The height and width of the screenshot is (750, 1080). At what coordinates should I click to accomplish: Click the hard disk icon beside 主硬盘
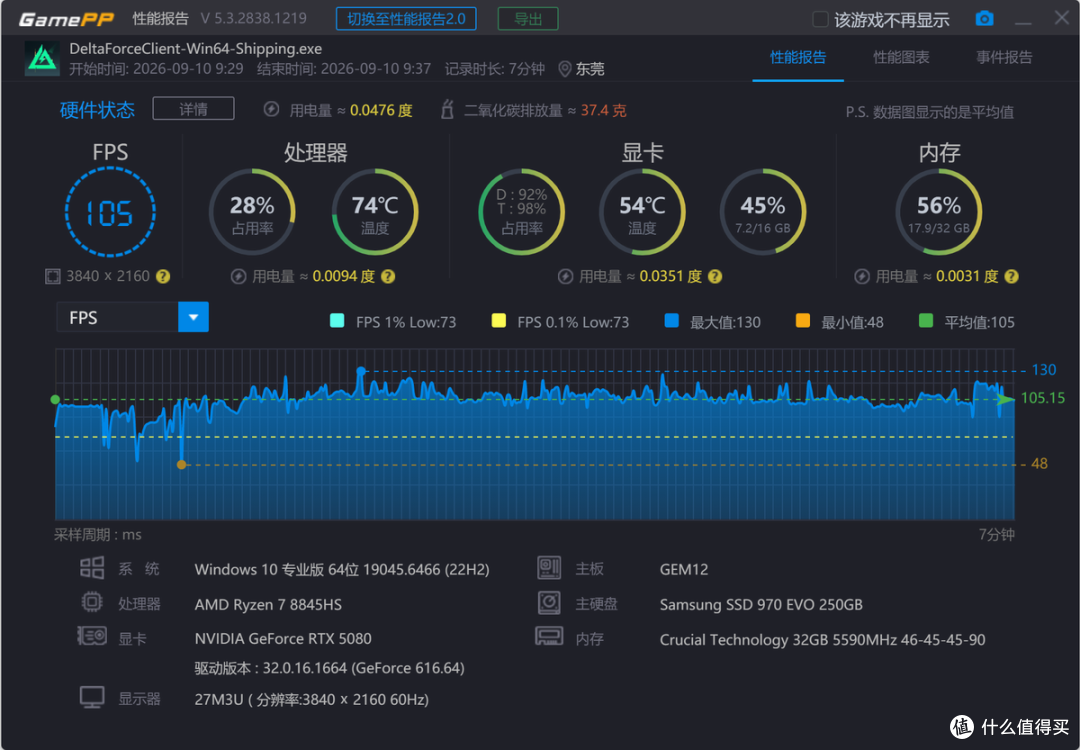tap(549, 603)
